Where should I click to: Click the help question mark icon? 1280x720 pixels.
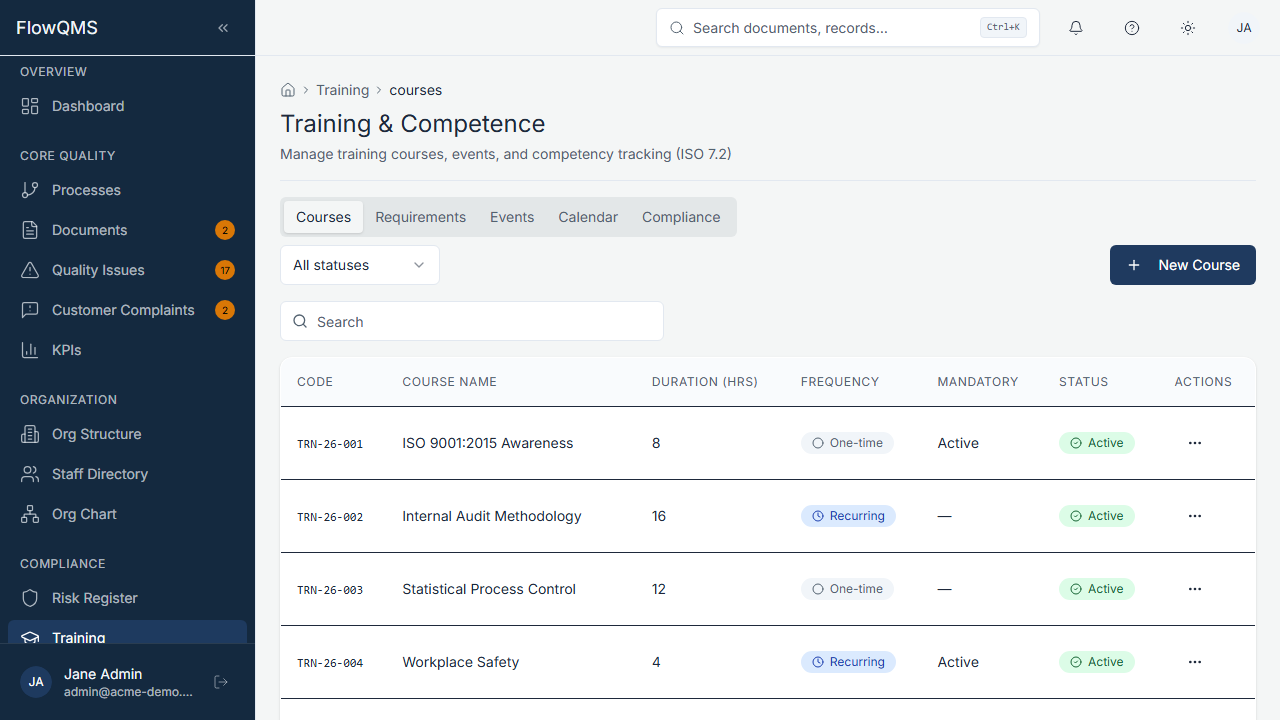coord(1132,28)
